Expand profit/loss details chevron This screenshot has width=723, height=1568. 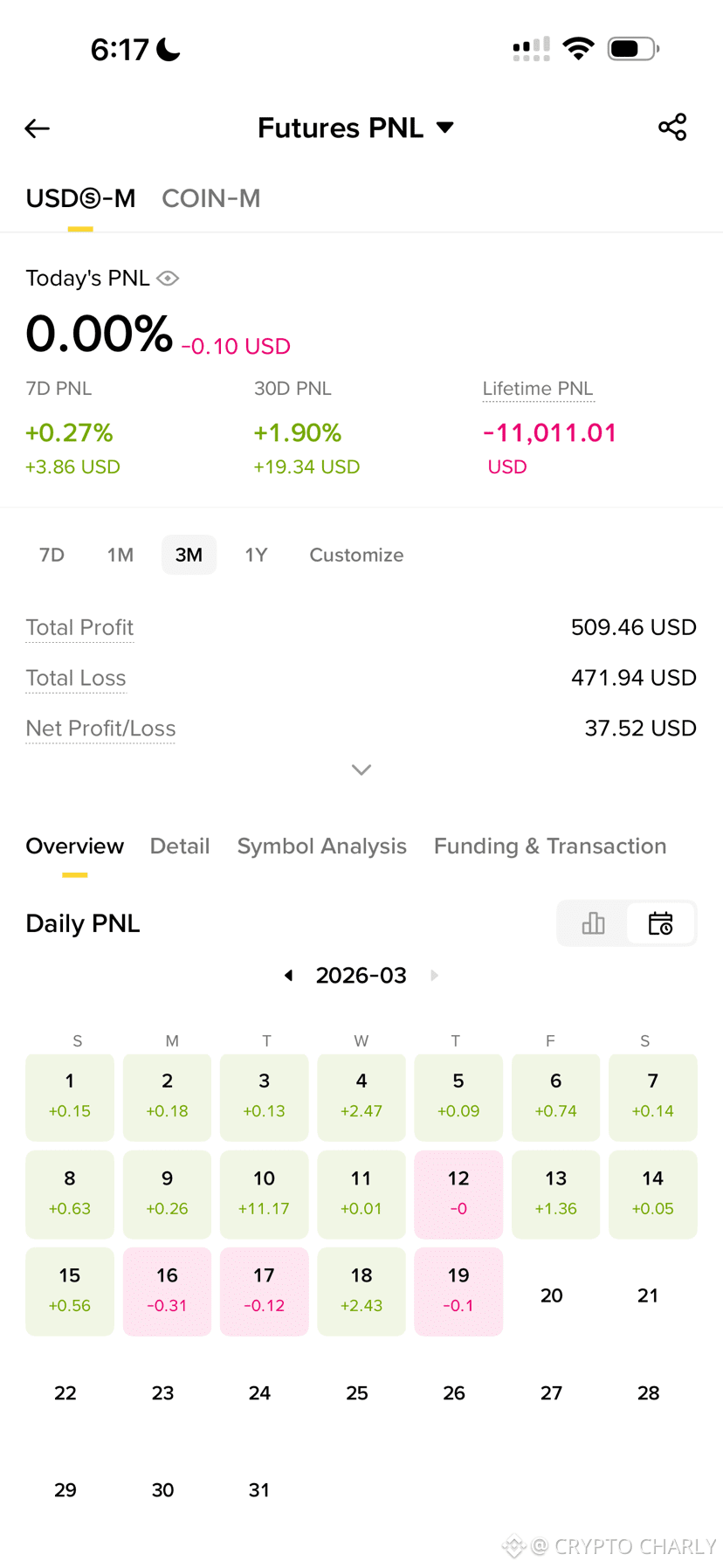pyautogui.click(x=361, y=770)
